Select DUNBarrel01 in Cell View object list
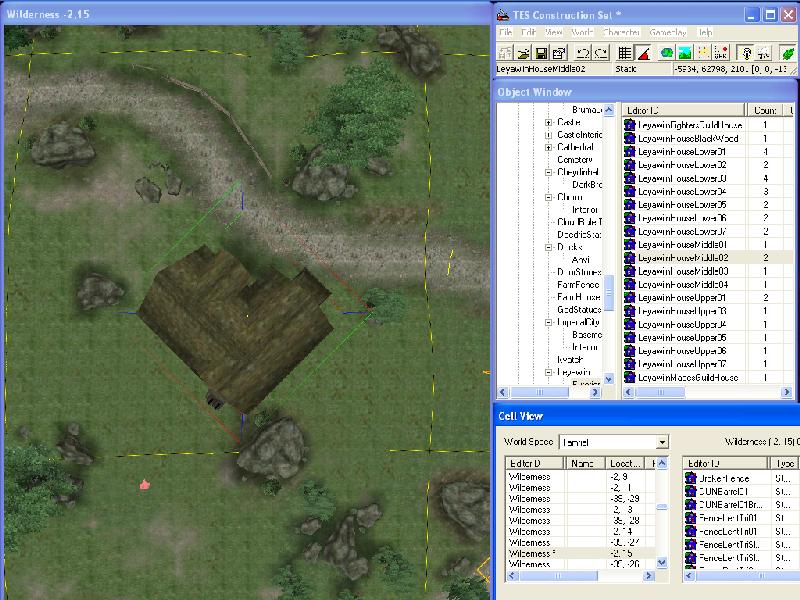 click(723, 492)
